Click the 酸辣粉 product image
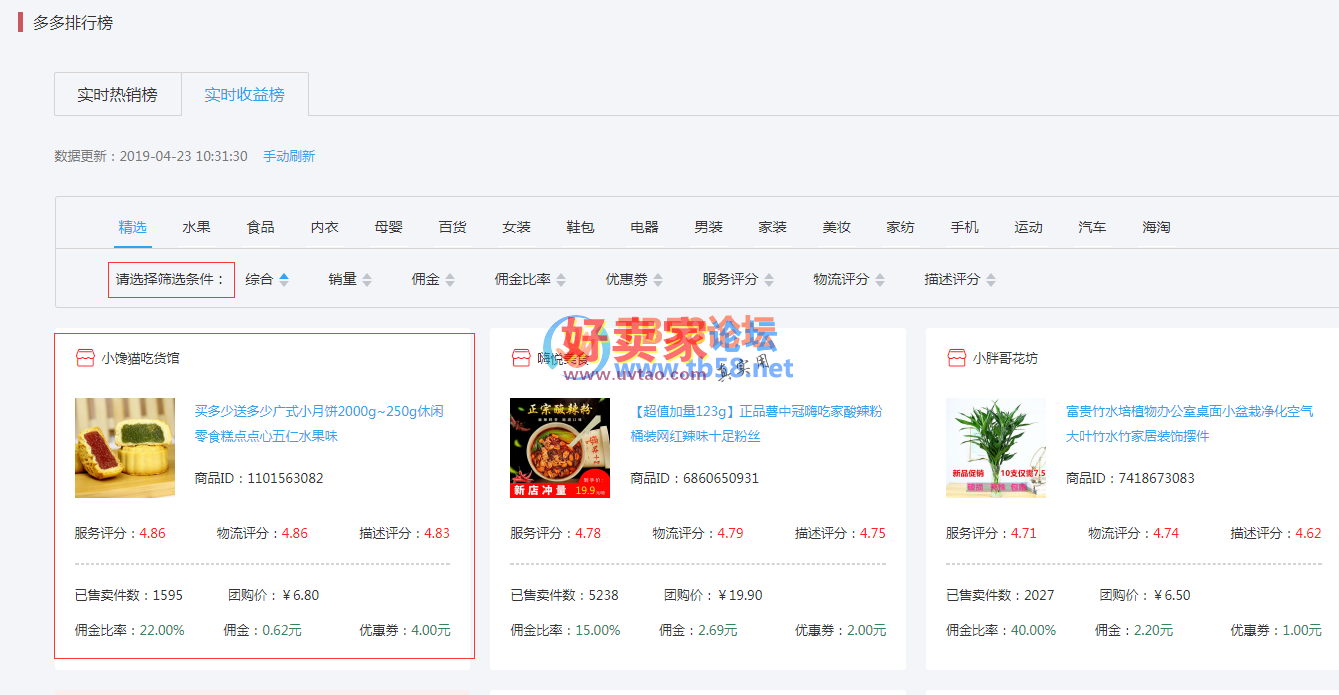The width and height of the screenshot is (1339, 695). pos(559,448)
